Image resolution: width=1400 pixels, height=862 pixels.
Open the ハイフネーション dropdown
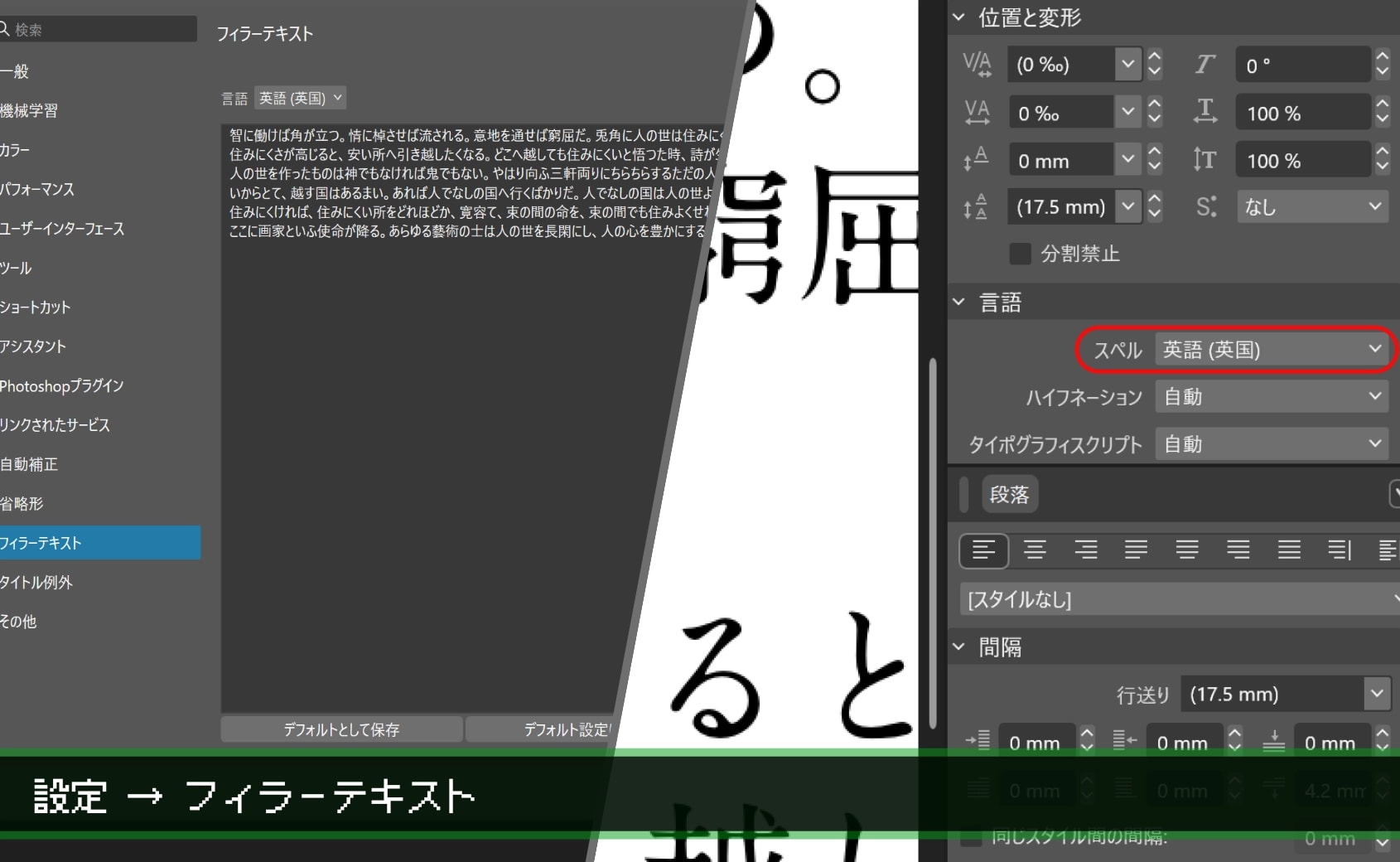point(1272,397)
